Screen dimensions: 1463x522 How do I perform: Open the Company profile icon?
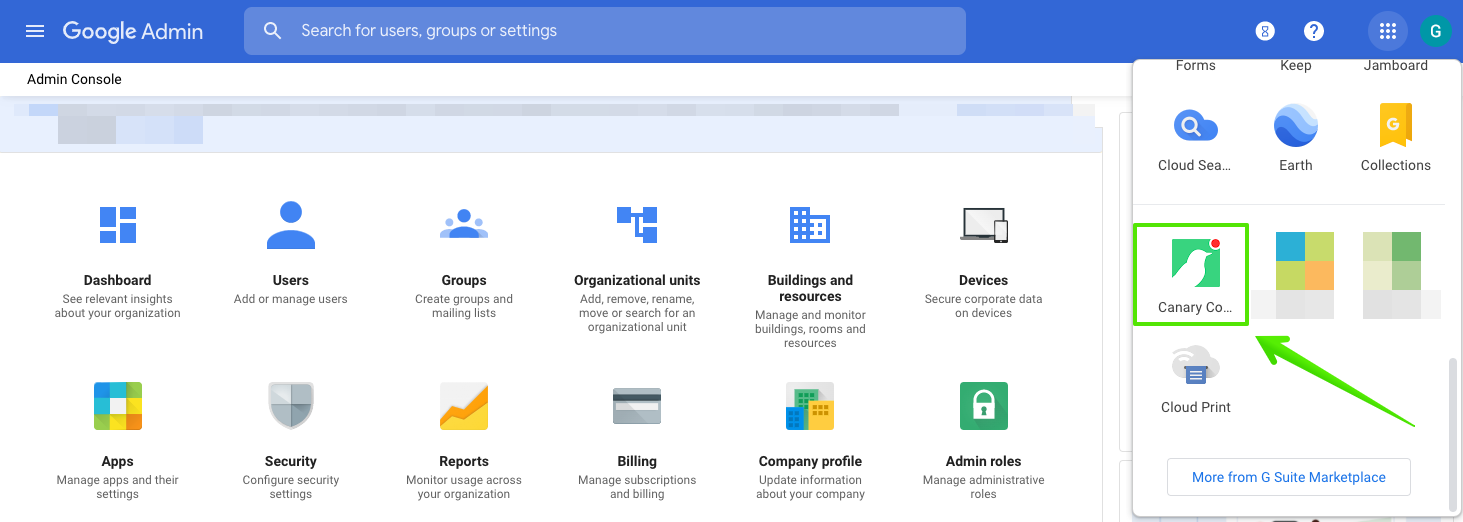click(810, 406)
